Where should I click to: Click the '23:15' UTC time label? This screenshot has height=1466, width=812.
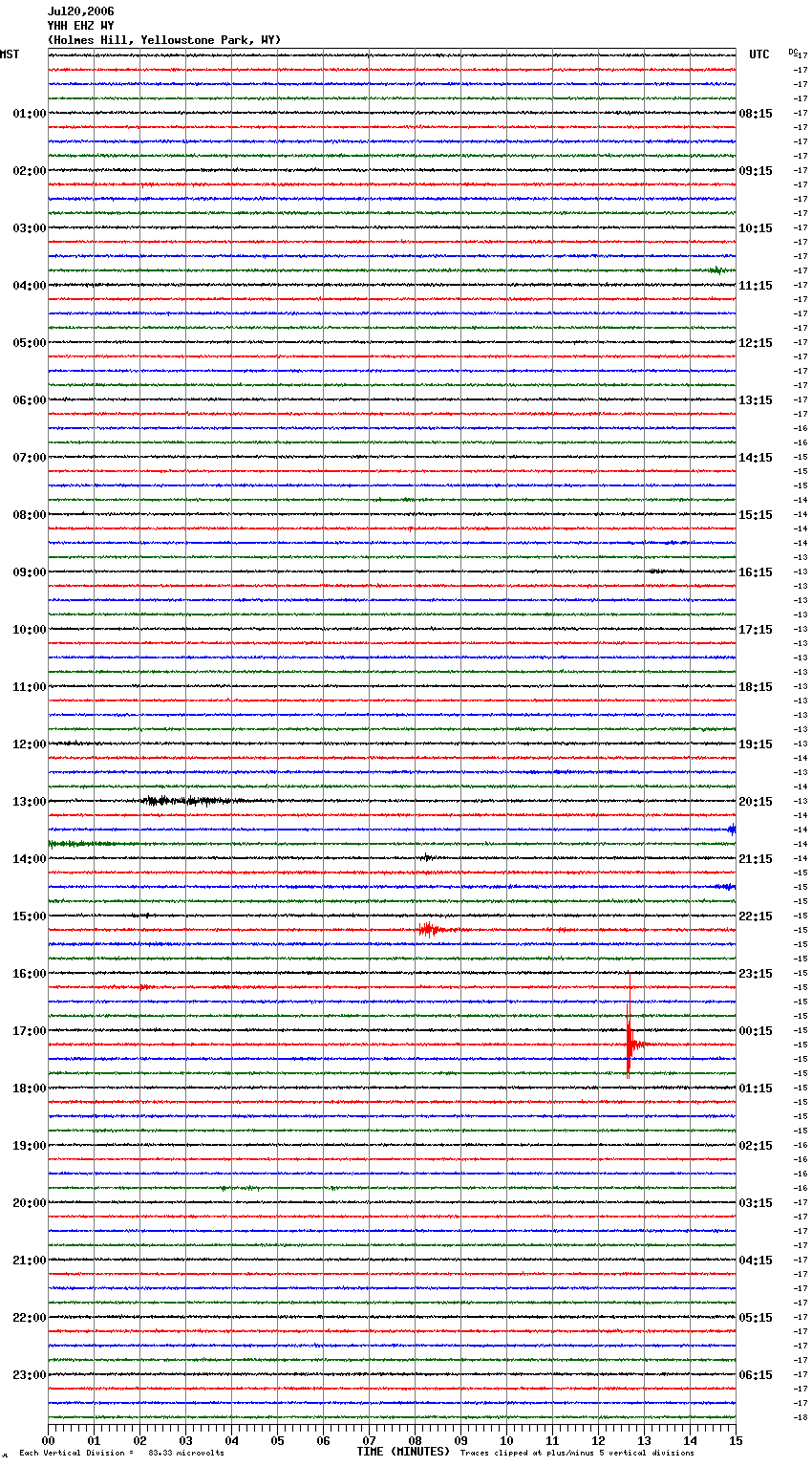[x=756, y=974]
